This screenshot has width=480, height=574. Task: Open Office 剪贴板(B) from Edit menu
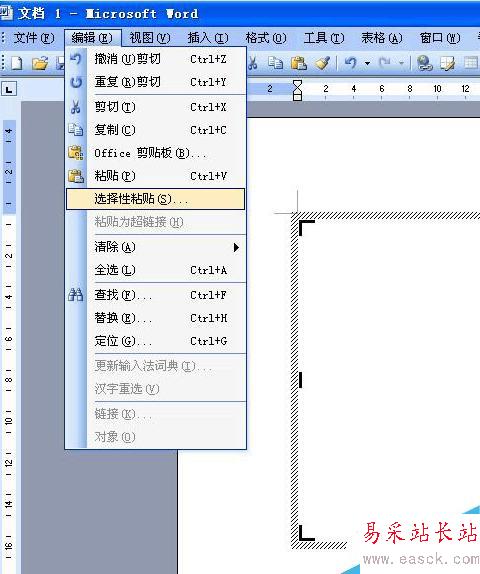155,153
